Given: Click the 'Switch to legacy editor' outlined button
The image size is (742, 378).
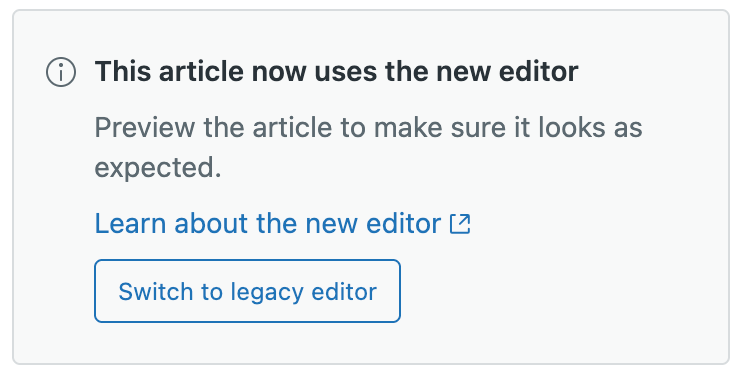Looking at the screenshot, I should pyautogui.click(x=247, y=291).
